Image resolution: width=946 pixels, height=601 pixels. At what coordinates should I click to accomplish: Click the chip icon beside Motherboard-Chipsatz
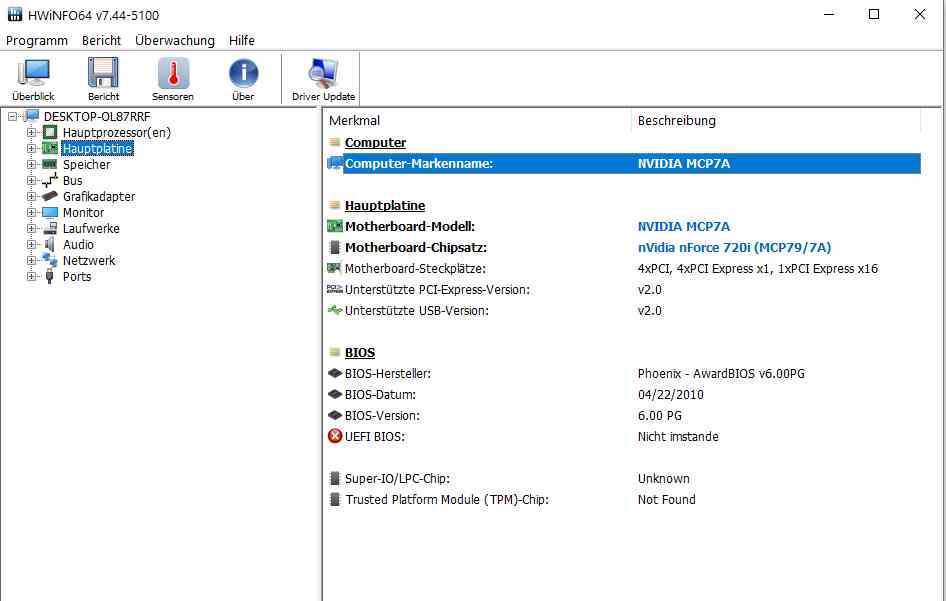tap(335, 247)
